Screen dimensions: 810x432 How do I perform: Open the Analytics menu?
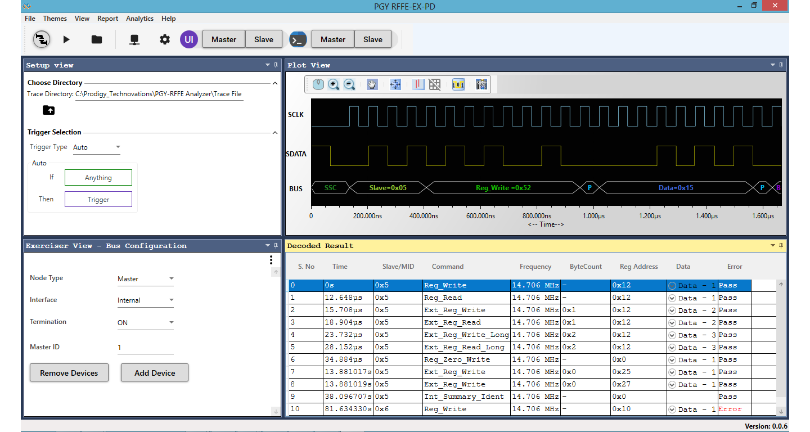139,19
